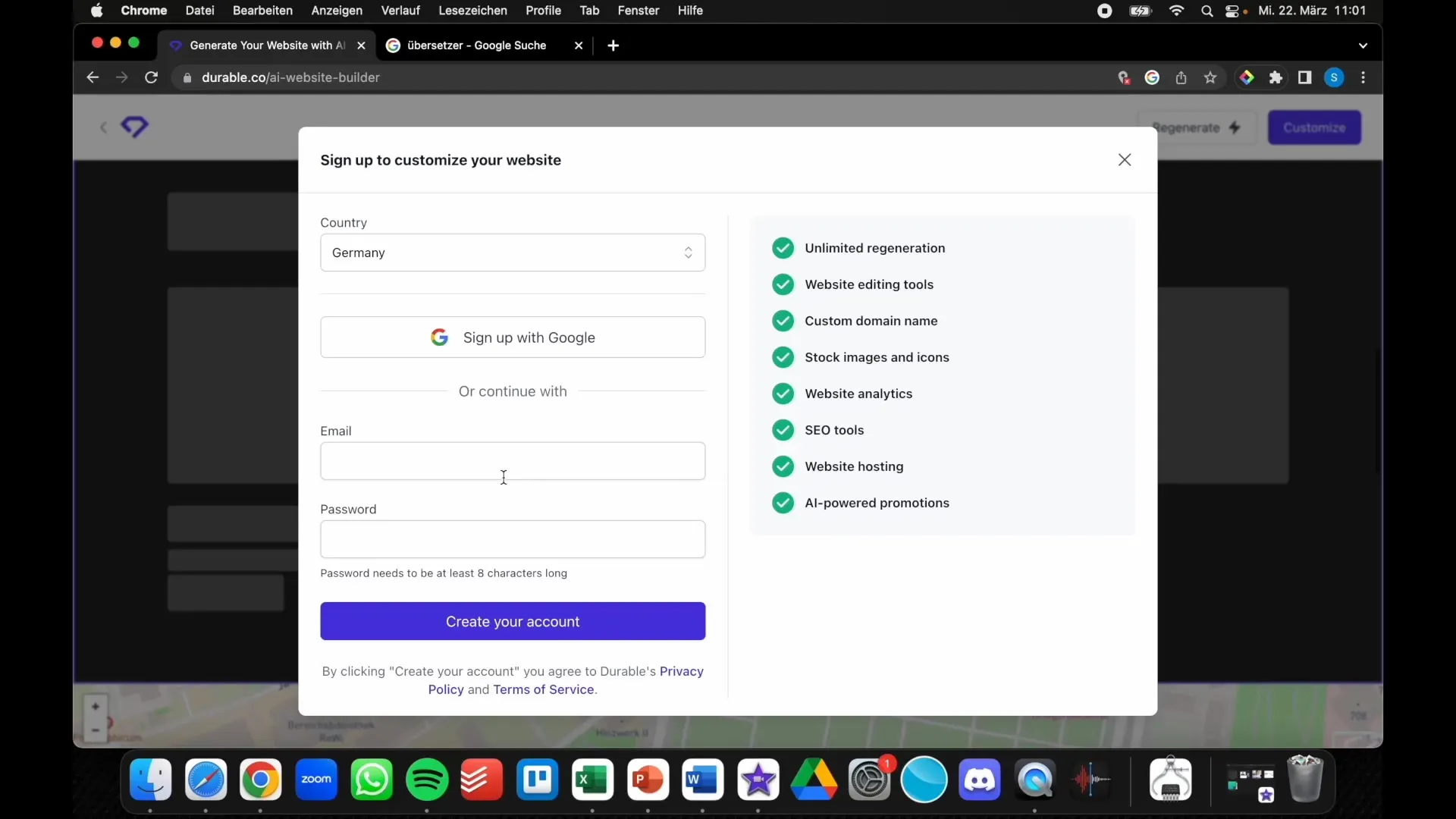This screenshot has width=1456, height=819.
Task: Toggle the Chrome side panel icon
Action: (x=1305, y=77)
